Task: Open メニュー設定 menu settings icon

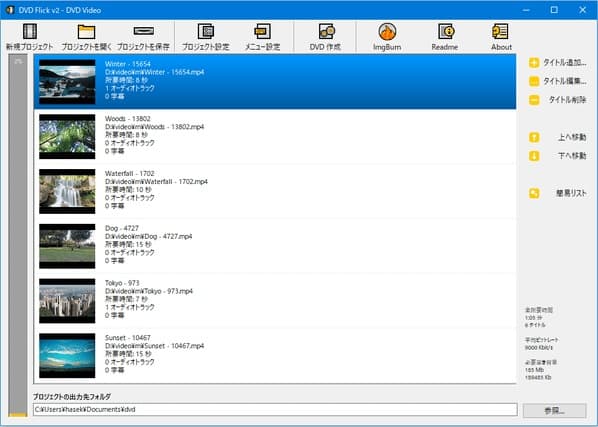Action: 262,31
